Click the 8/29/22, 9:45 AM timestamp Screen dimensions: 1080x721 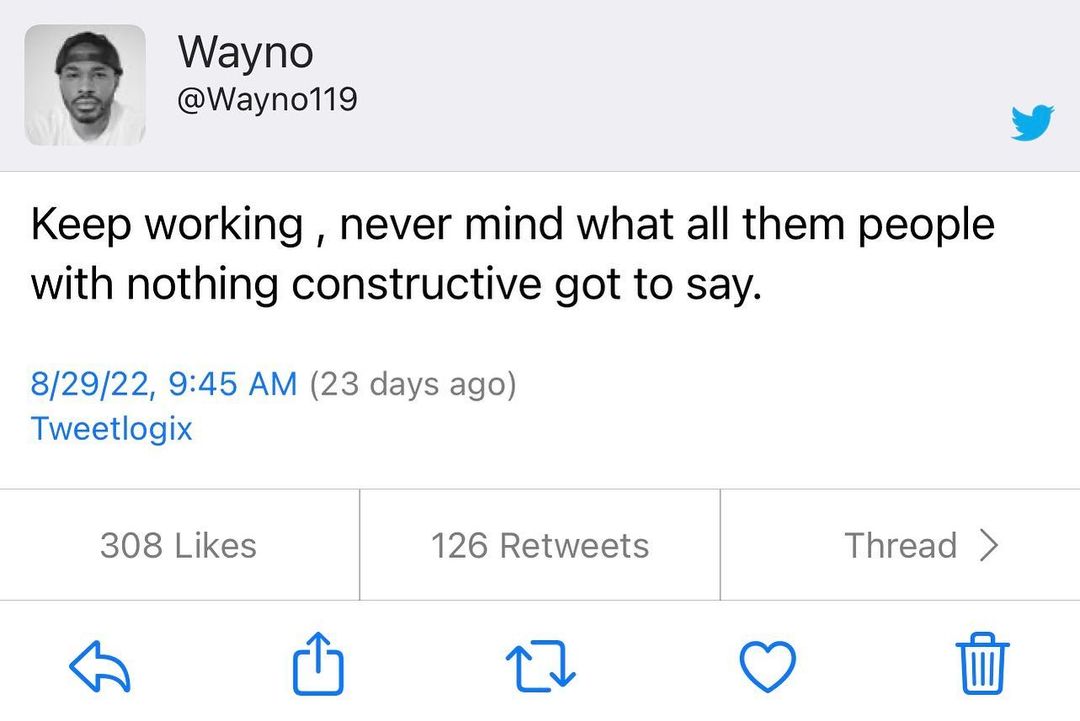(164, 384)
